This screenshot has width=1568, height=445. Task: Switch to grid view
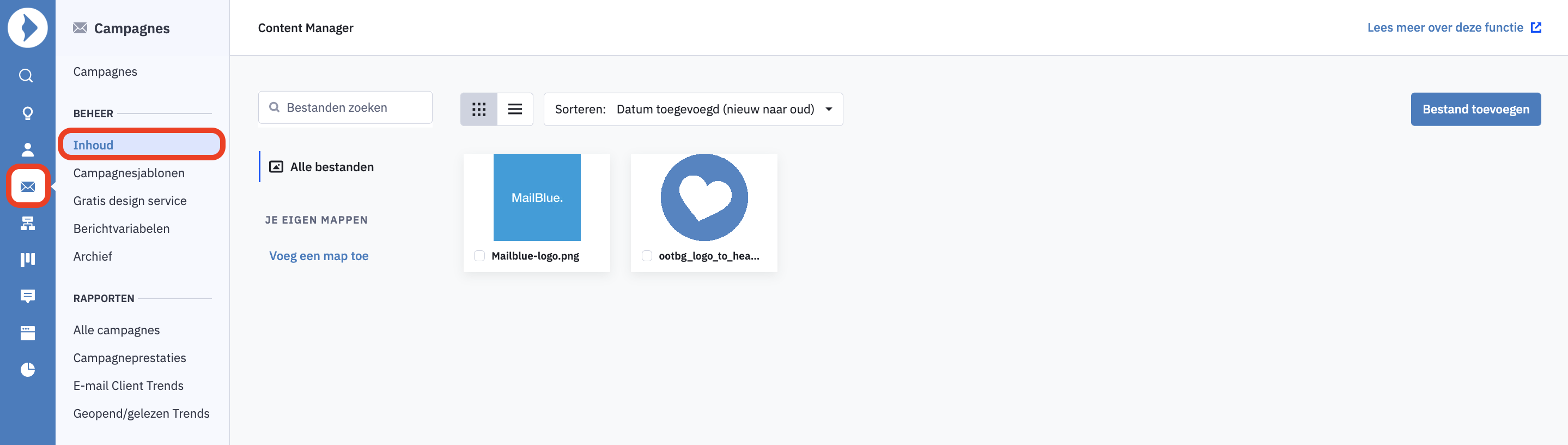click(x=478, y=109)
